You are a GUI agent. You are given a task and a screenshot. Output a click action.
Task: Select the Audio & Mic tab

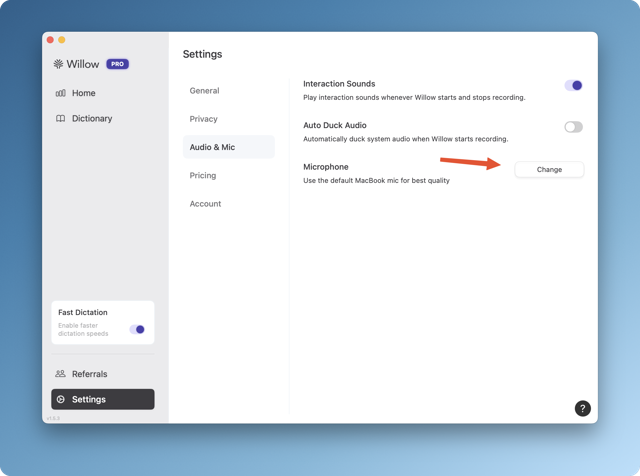[x=229, y=147]
